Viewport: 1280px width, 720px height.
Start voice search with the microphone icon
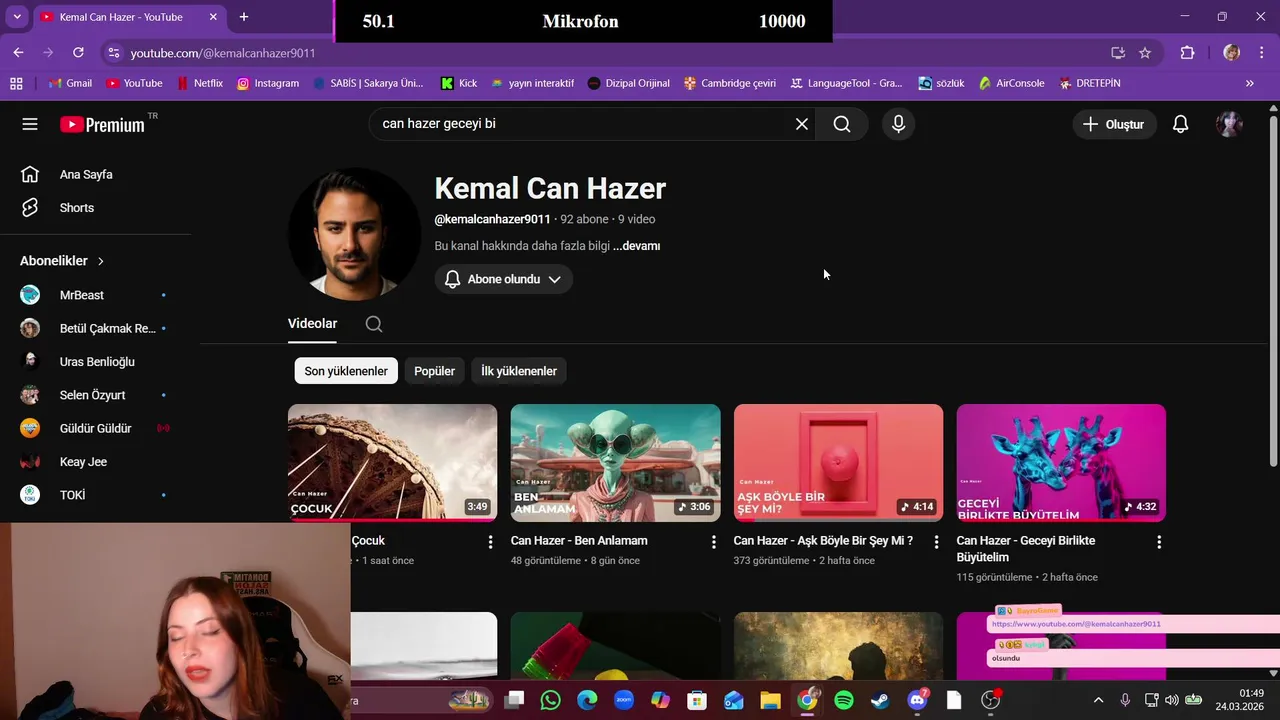898,124
